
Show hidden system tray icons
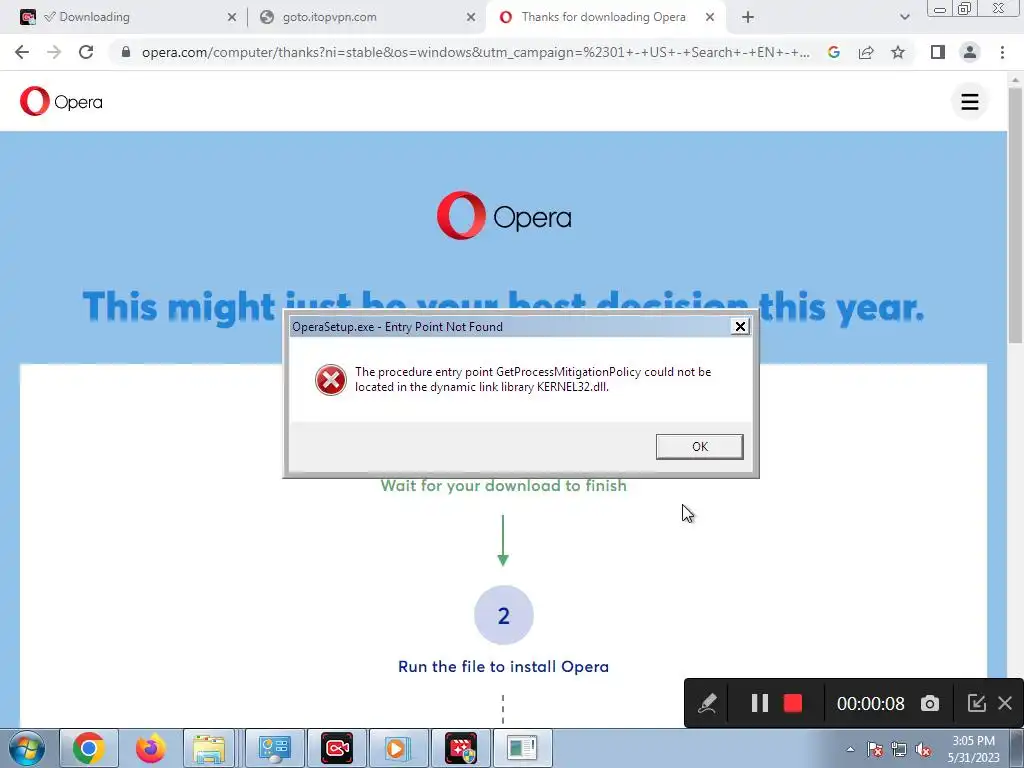click(850, 749)
